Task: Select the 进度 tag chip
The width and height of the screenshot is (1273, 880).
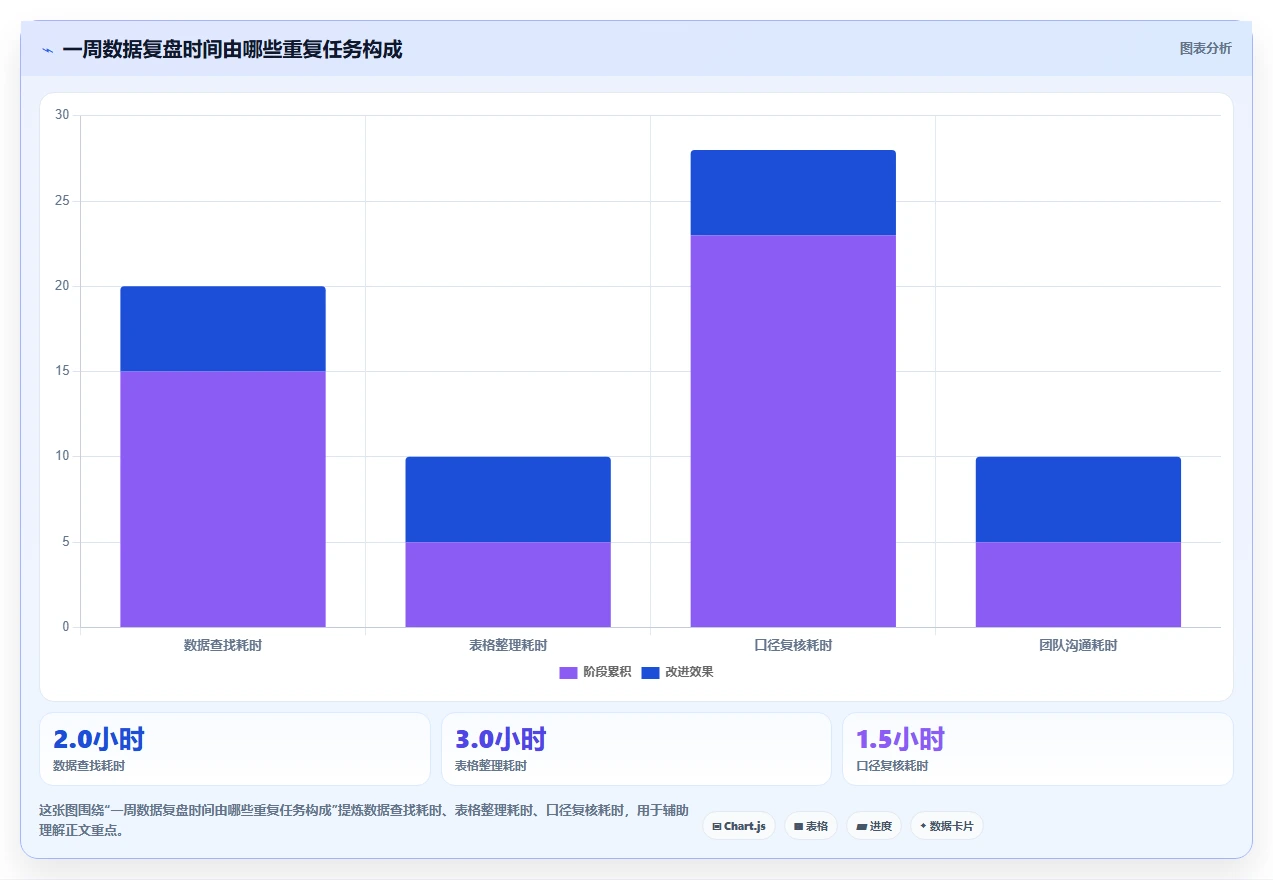Action: click(874, 826)
